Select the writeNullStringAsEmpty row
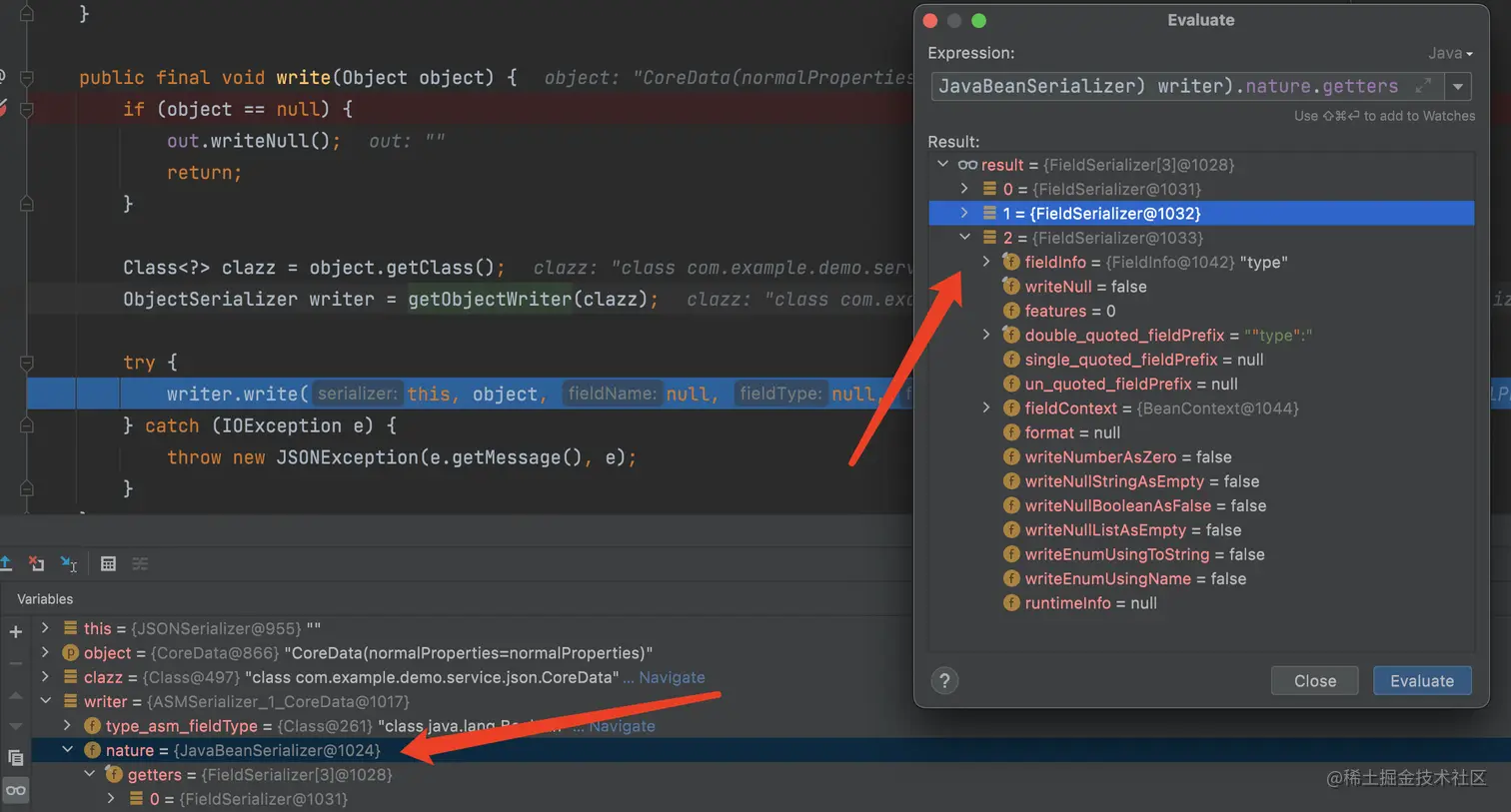Screen dimensions: 1511x812 click(x=1201, y=481)
